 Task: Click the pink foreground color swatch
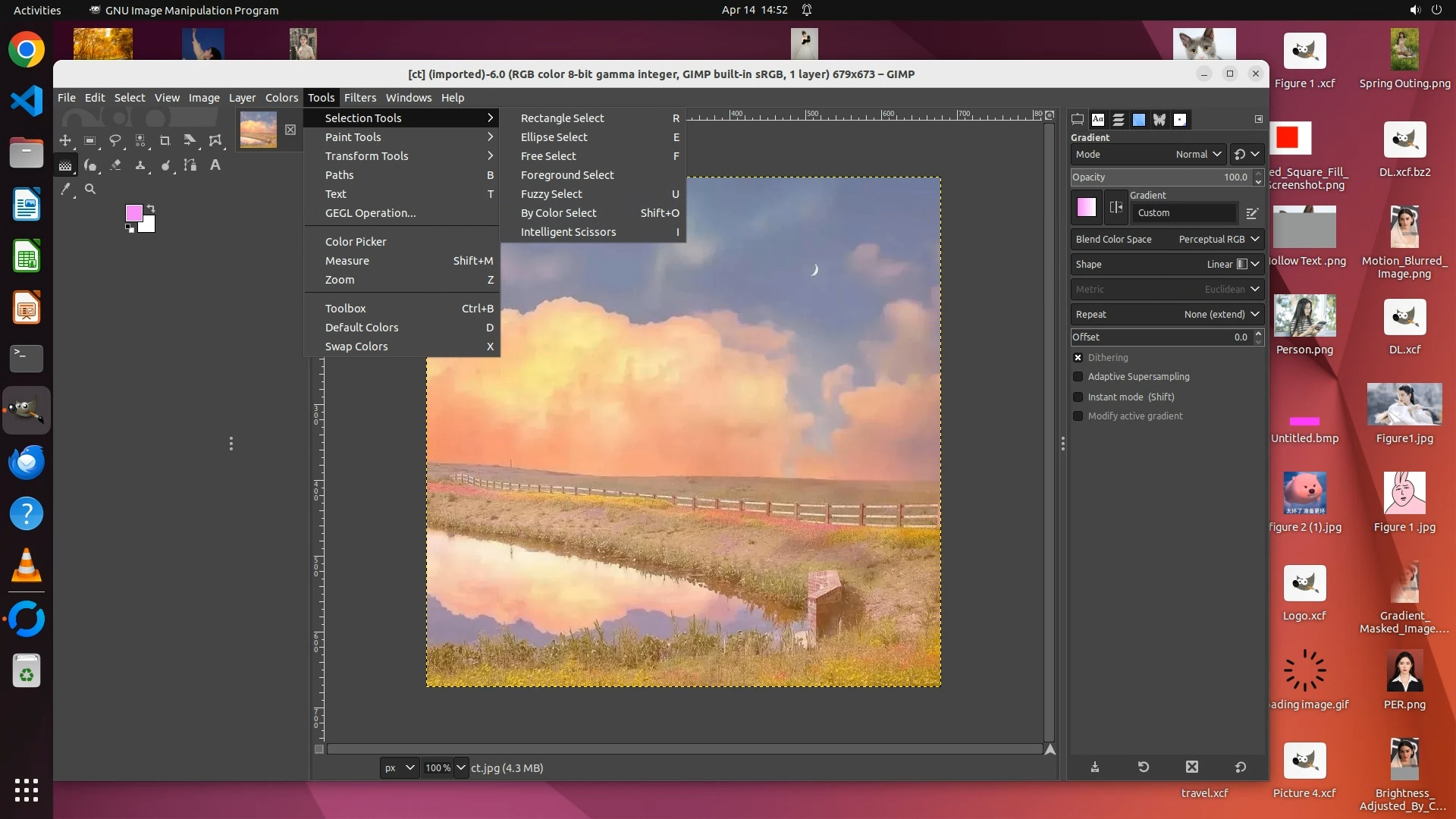[x=133, y=212]
